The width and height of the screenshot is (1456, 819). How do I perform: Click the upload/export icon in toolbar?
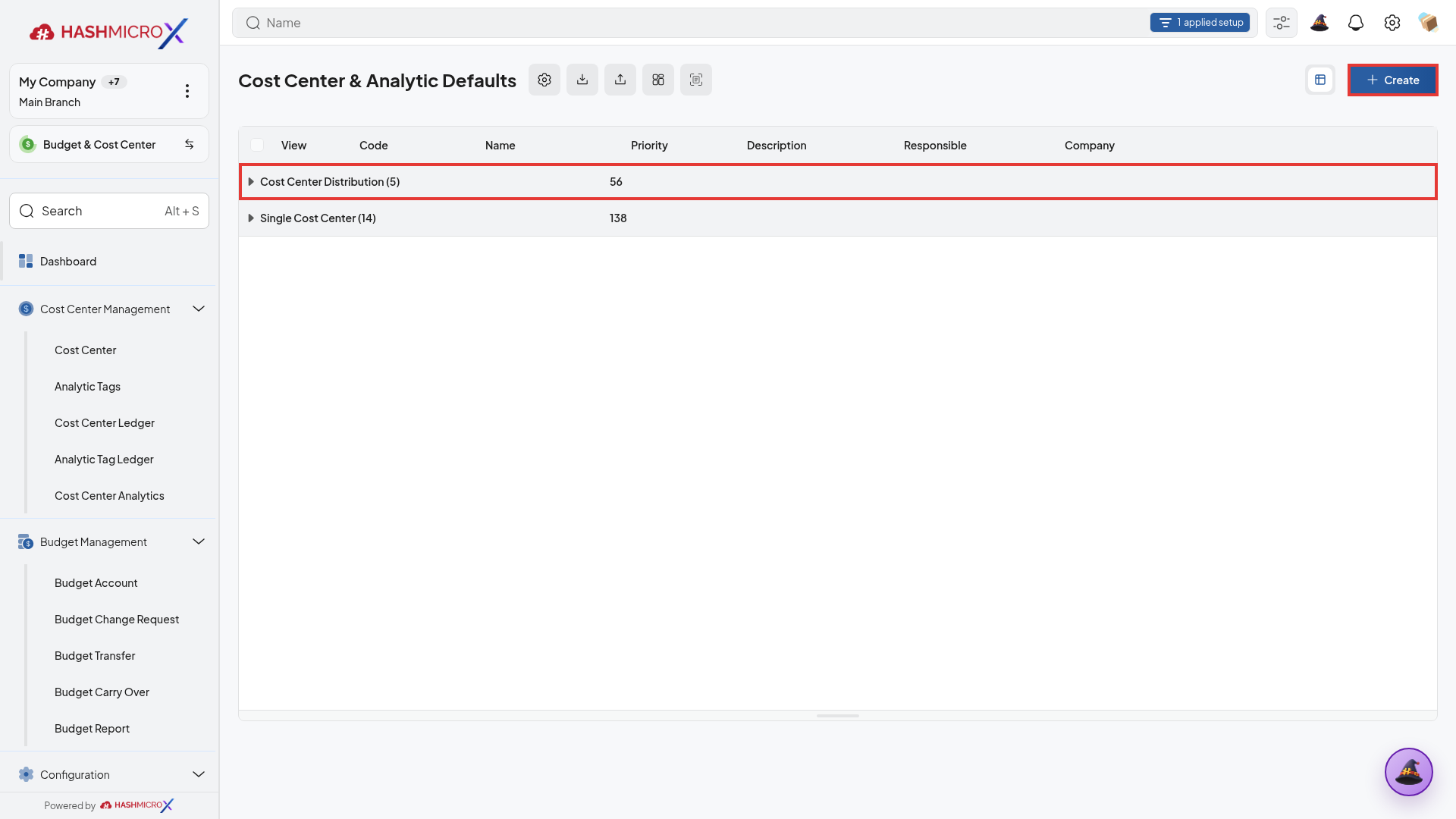pyautogui.click(x=620, y=80)
